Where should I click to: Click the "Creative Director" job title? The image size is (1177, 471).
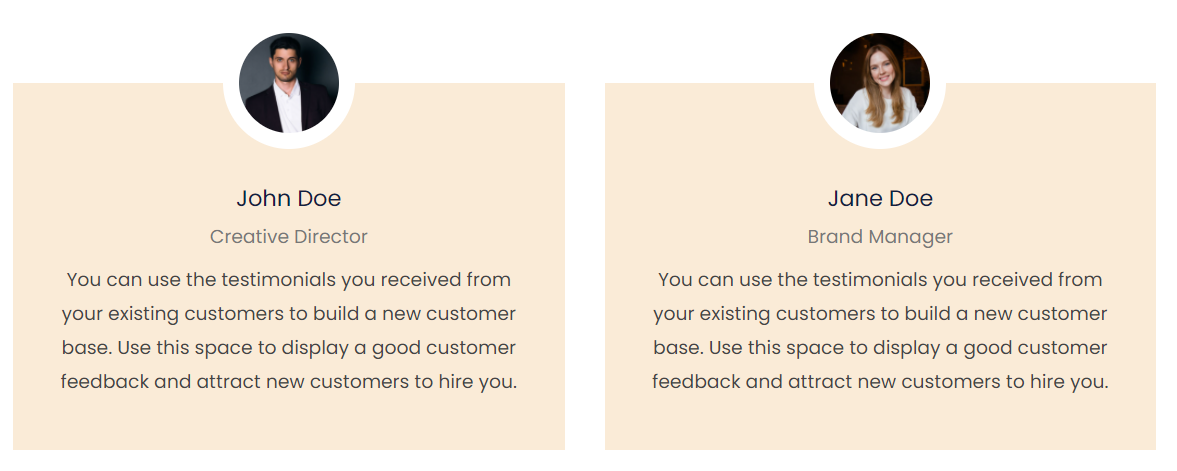pyautogui.click(x=289, y=237)
